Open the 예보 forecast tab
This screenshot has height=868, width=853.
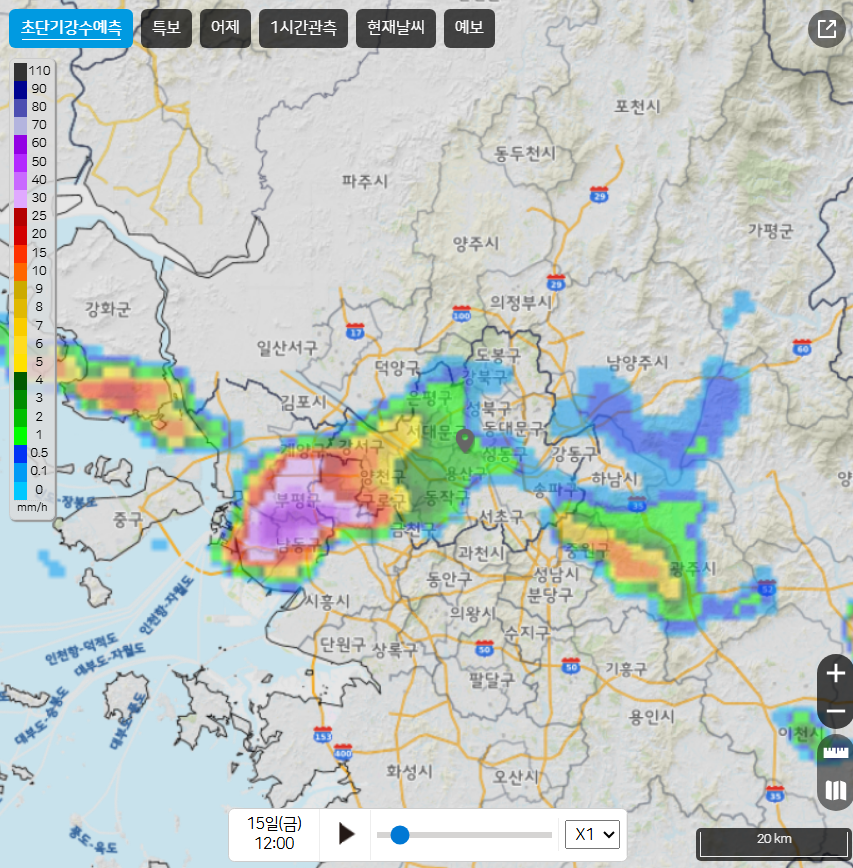[x=469, y=28]
